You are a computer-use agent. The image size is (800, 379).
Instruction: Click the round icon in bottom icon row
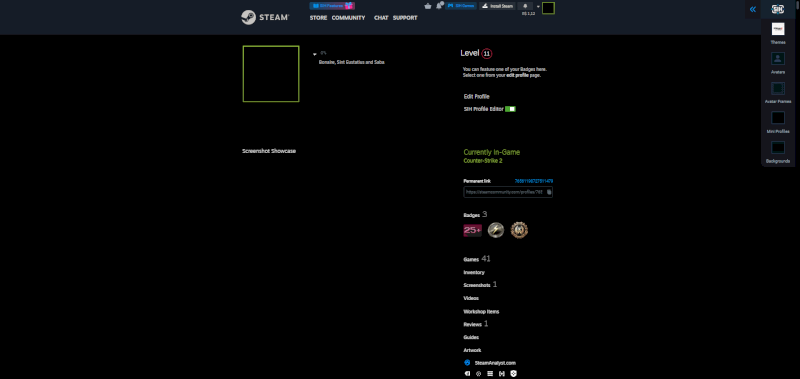pos(479,374)
